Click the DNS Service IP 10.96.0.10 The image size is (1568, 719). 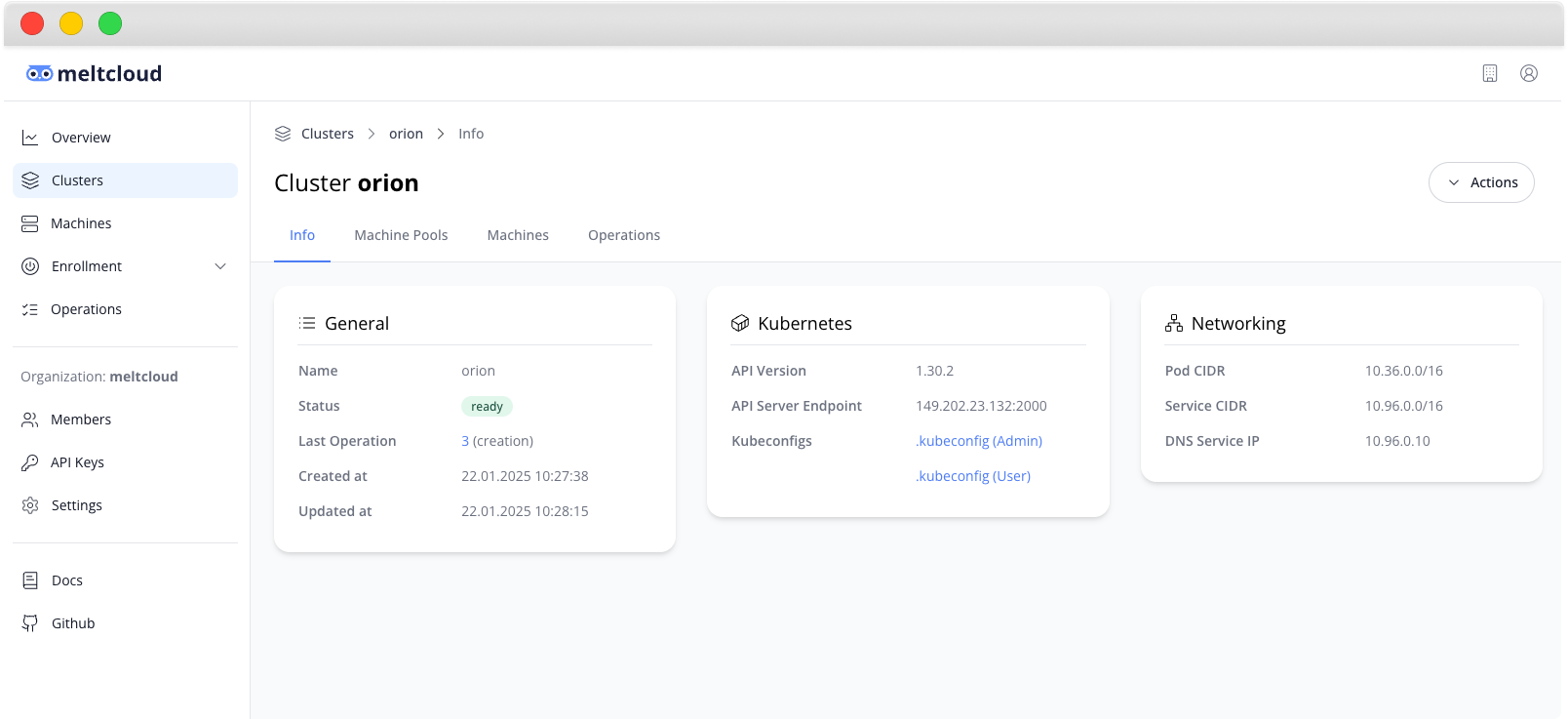(1397, 441)
